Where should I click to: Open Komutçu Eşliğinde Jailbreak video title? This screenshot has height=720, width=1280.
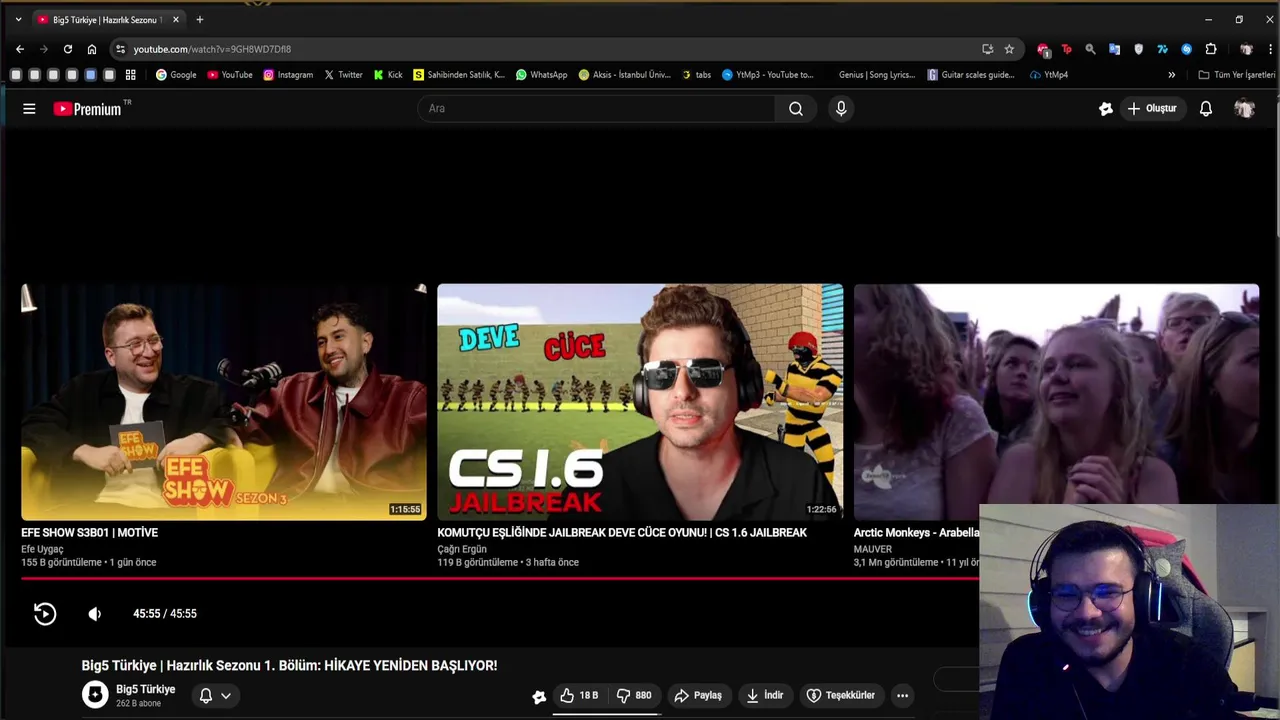point(622,533)
